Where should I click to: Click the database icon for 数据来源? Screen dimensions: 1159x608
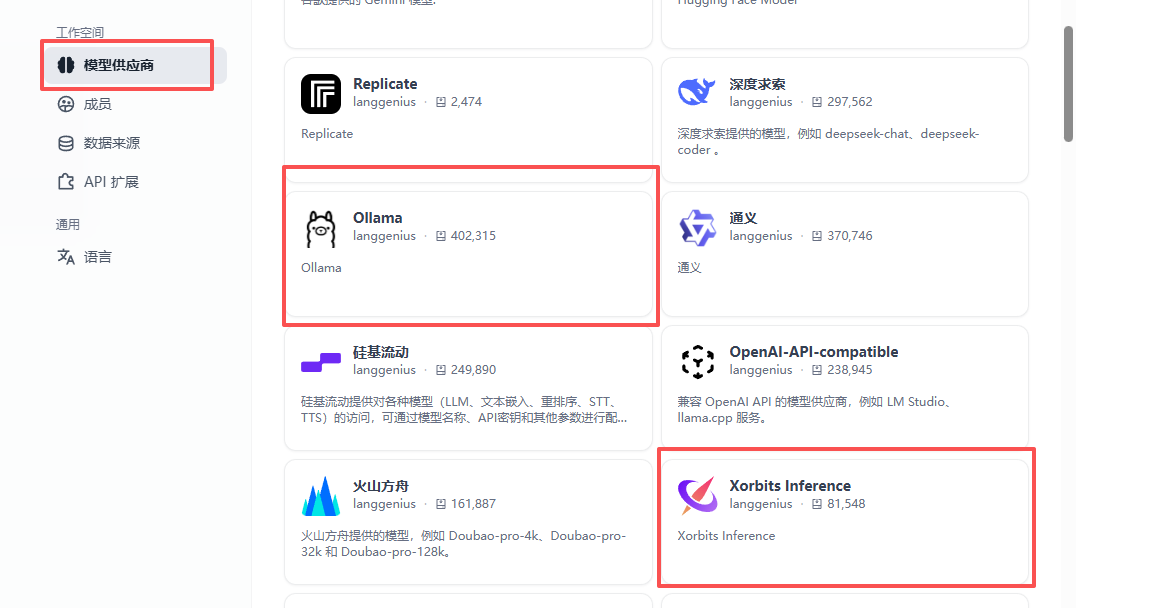pos(66,143)
